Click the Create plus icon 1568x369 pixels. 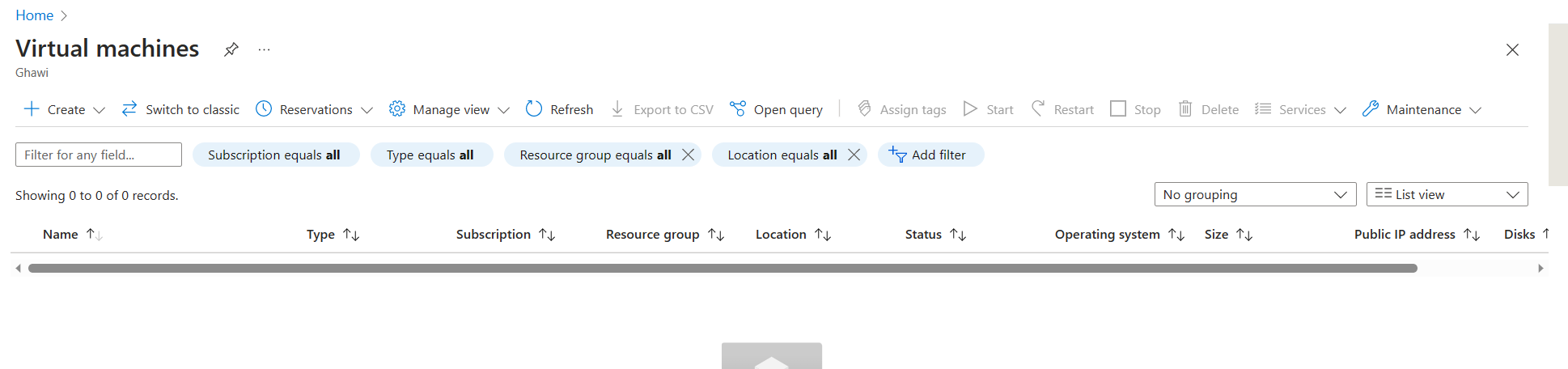pos(32,108)
